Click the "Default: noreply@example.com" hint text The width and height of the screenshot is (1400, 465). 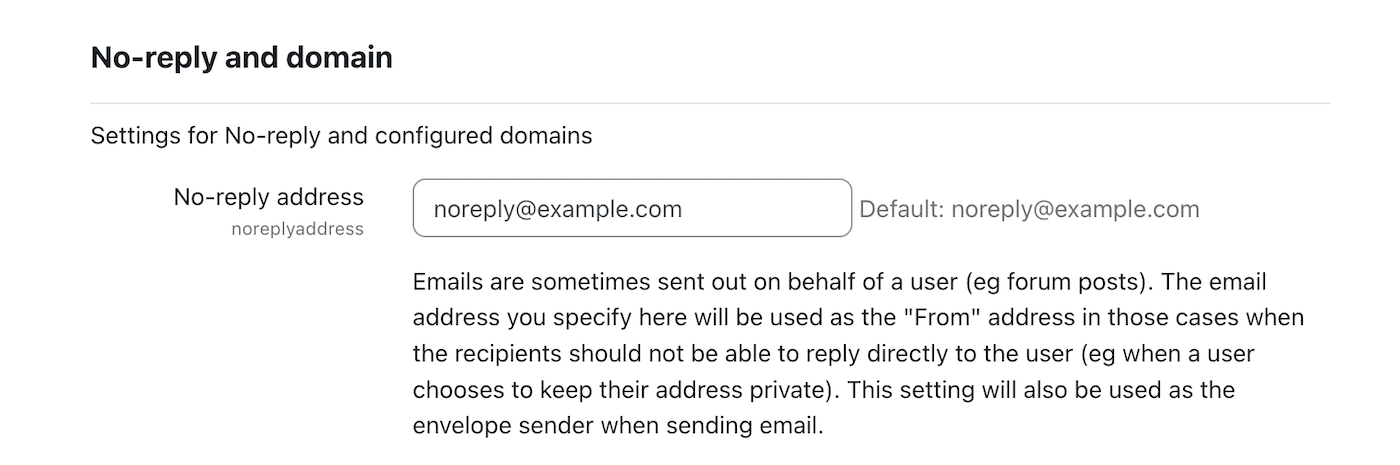1029,209
